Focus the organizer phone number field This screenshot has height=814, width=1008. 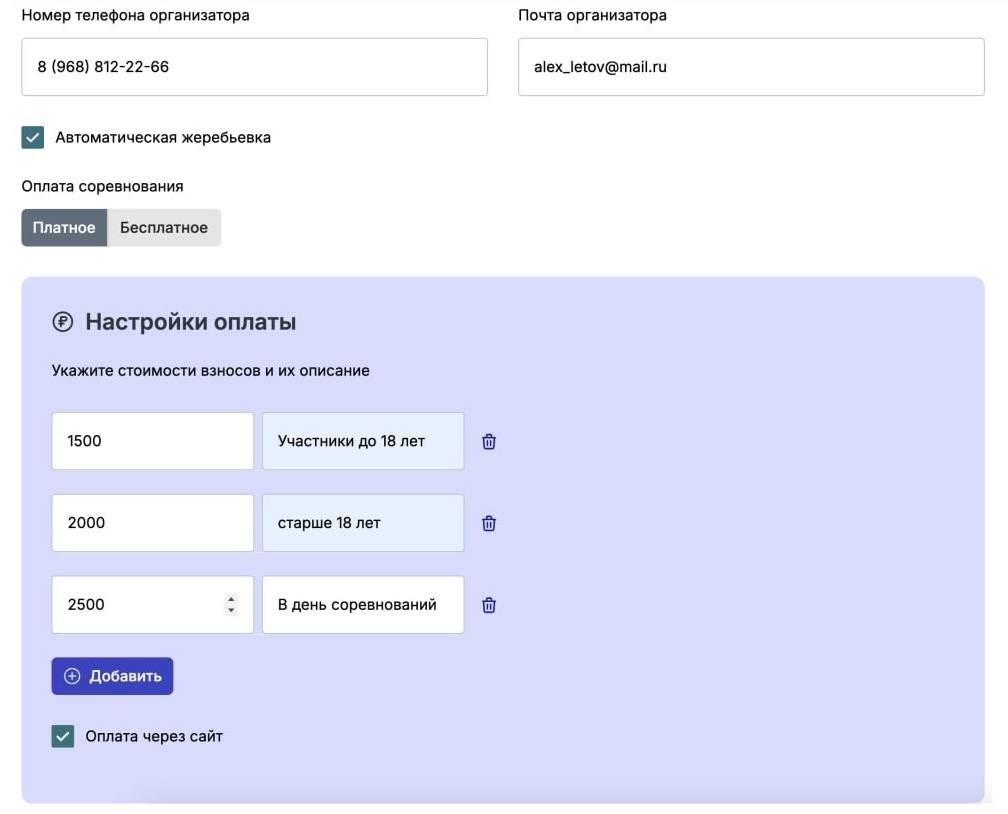click(255, 67)
